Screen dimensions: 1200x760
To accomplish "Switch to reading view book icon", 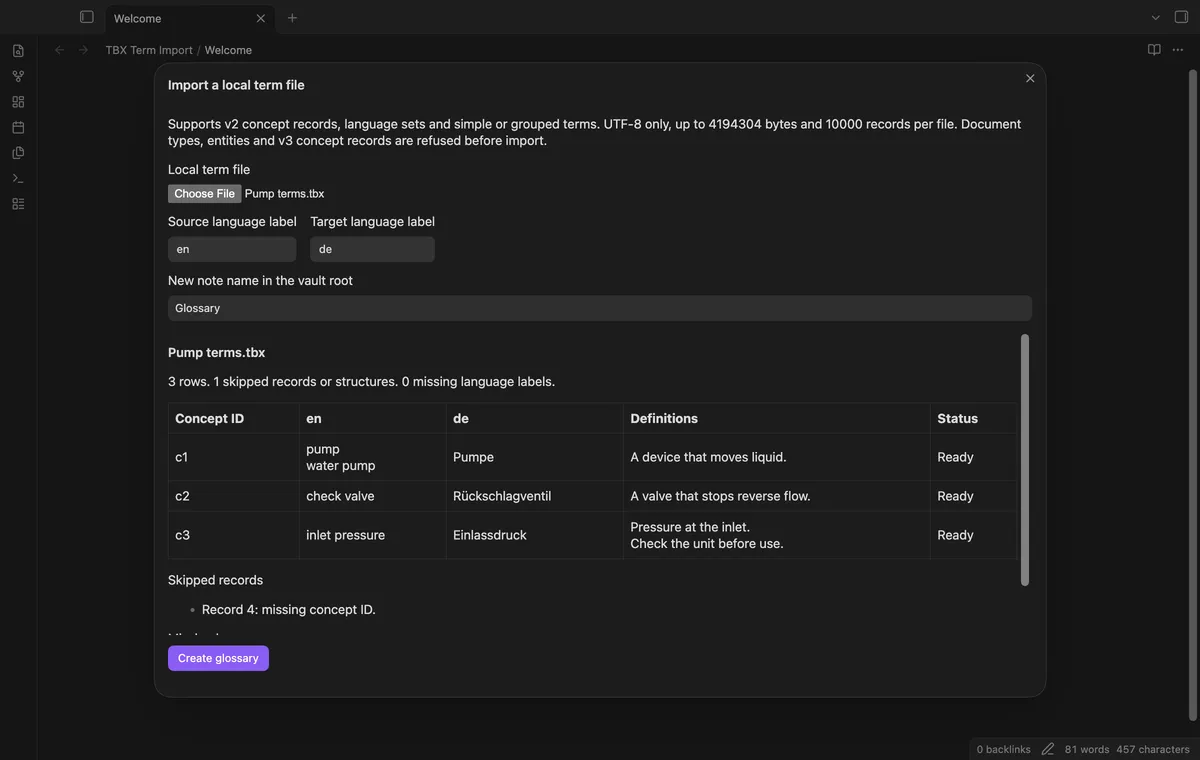I will point(1154,50).
